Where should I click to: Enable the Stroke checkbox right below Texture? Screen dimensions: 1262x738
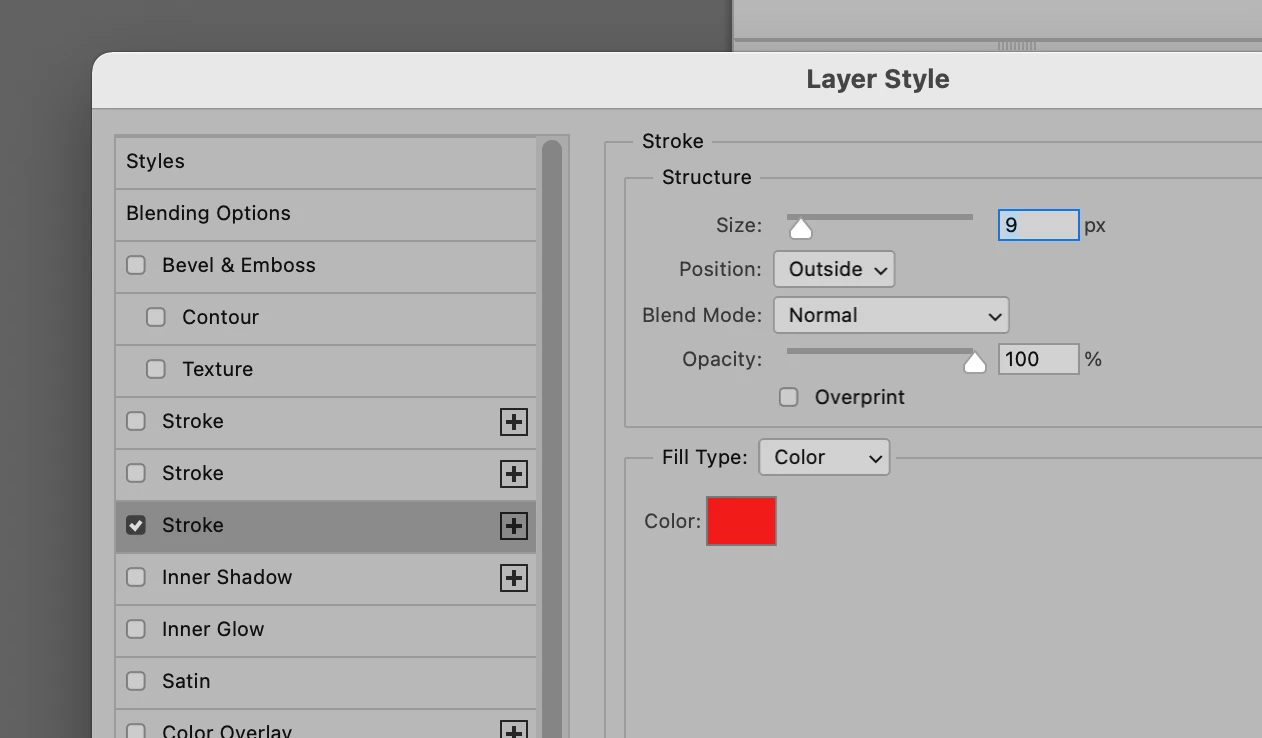pos(136,421)
